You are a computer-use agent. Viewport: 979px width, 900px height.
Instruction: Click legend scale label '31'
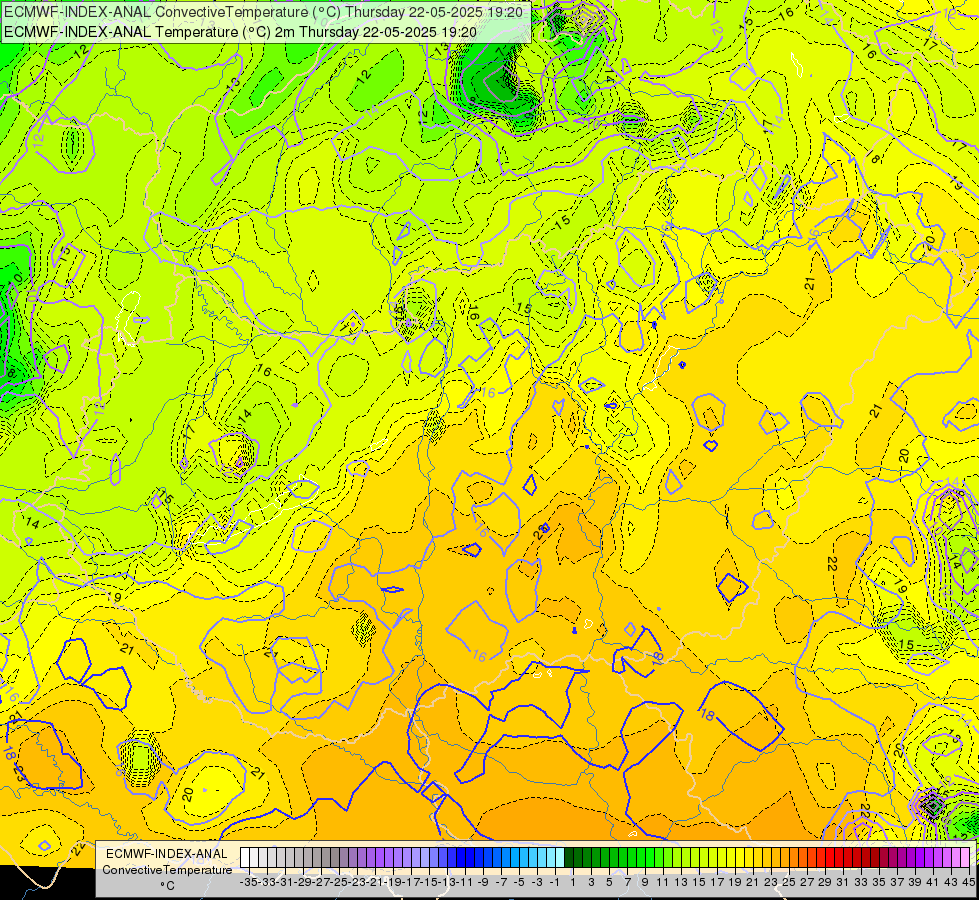click(x=843, y=883)
